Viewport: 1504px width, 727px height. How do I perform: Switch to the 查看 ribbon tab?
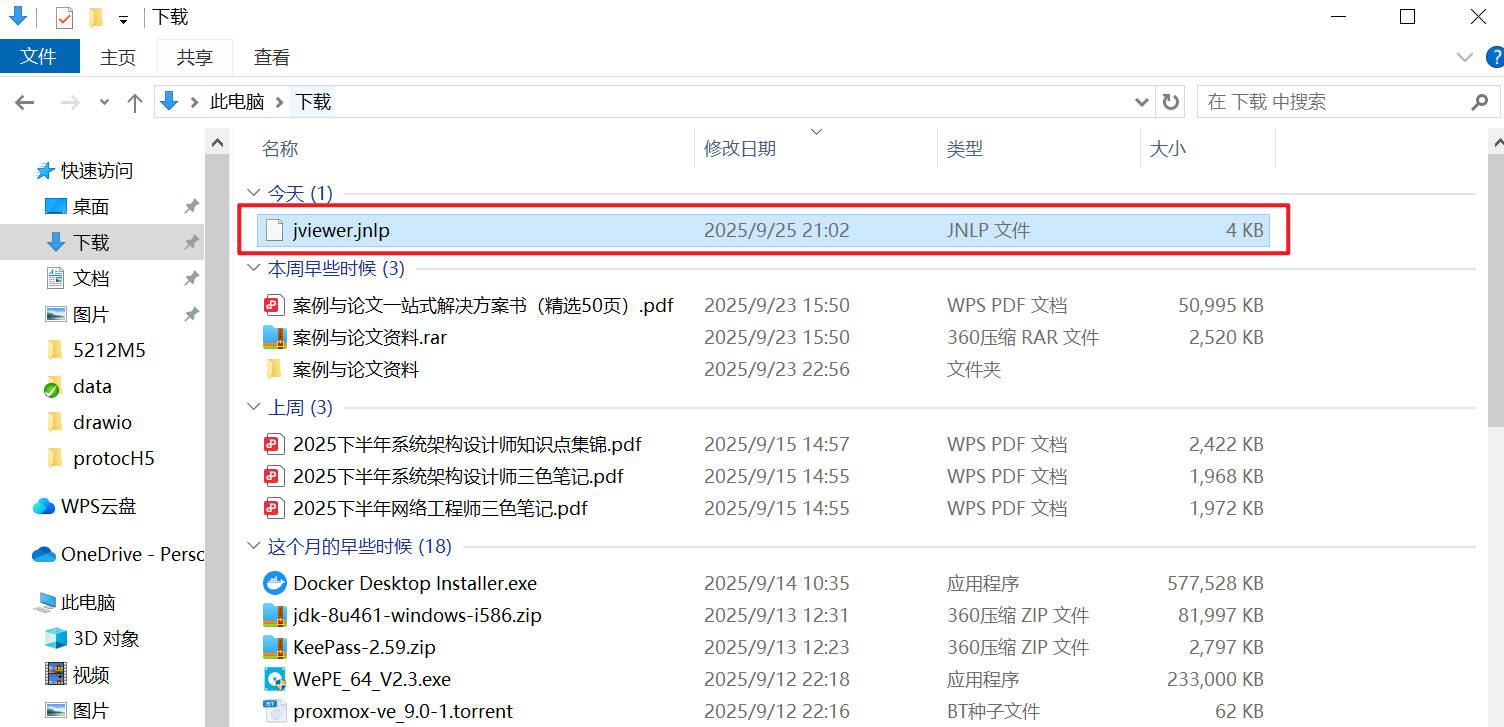pos(271,57)
